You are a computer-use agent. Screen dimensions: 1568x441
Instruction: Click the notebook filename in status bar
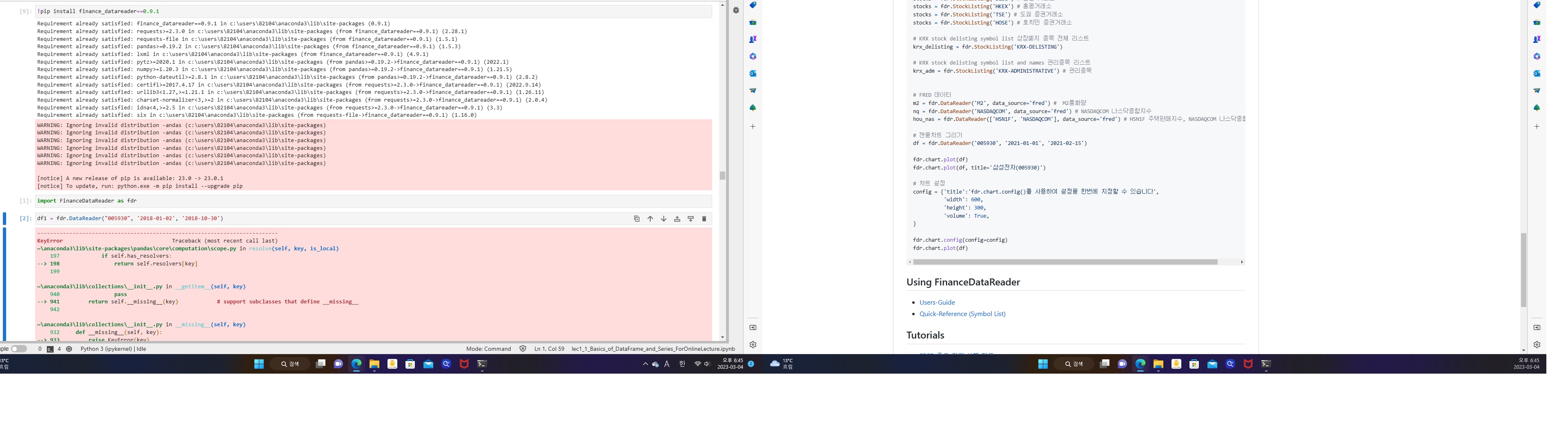(653, 349)
